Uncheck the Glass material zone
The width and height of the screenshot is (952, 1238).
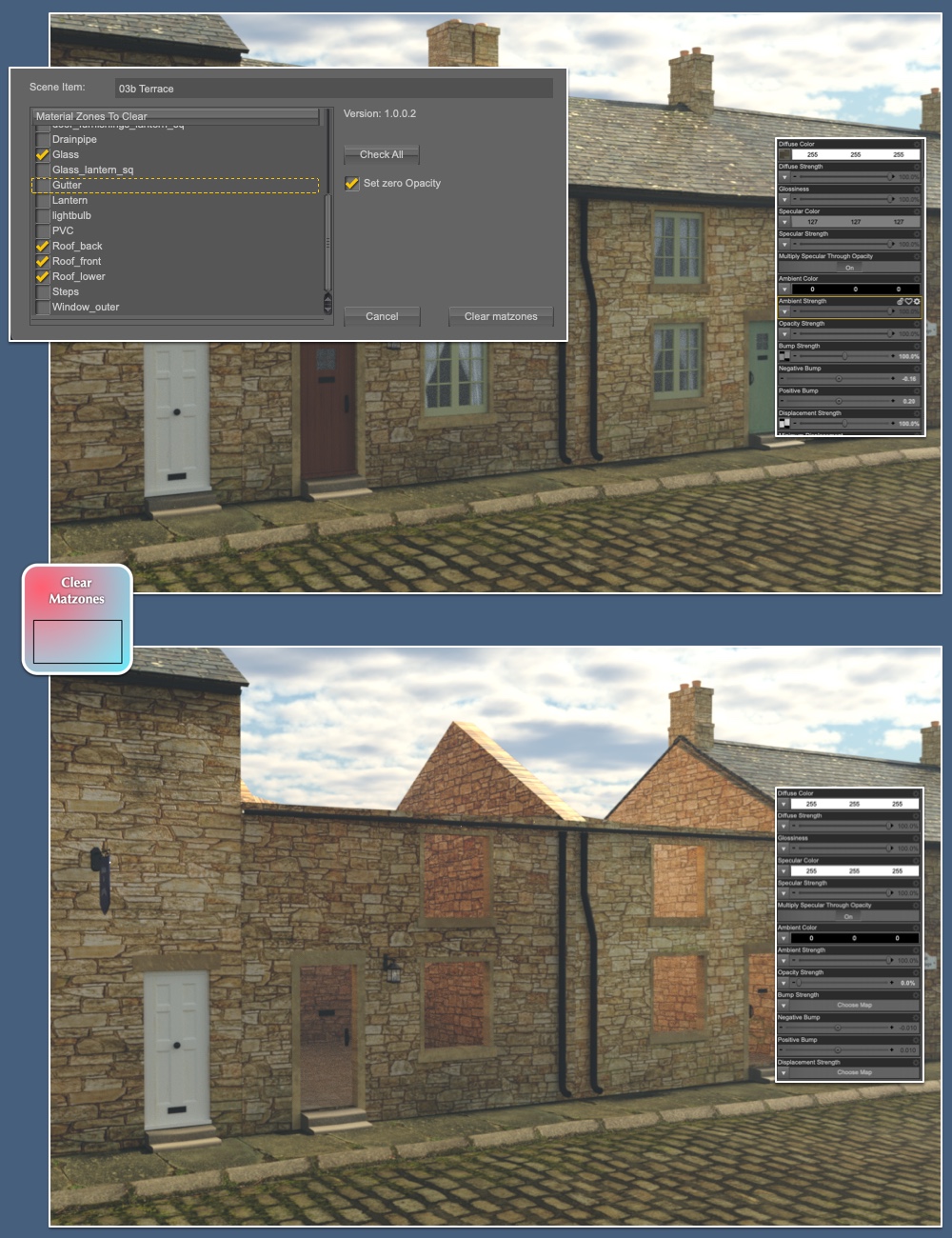pos(43,154)
